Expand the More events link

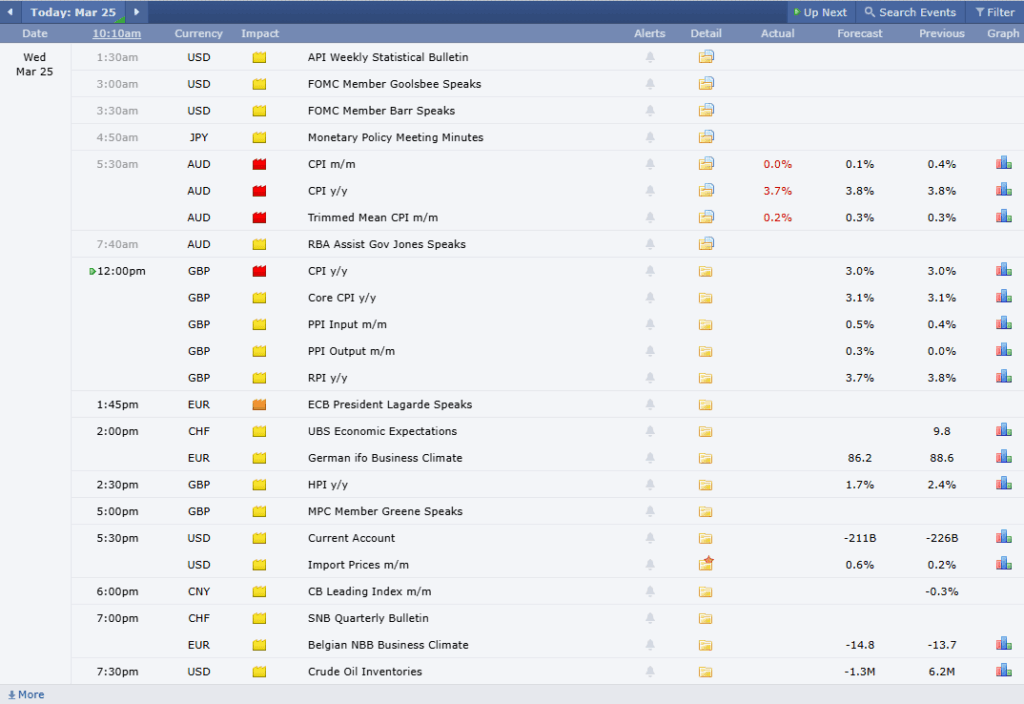point(26,694)
